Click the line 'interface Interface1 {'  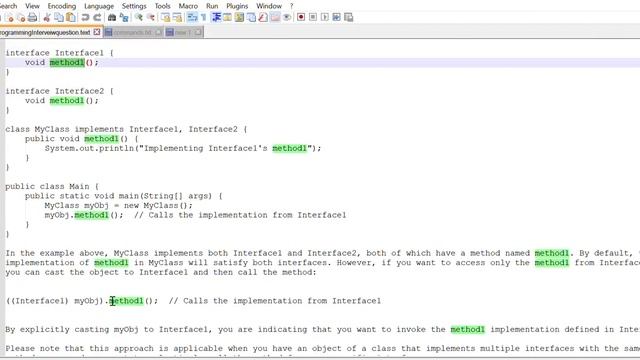tap(60, 53)
